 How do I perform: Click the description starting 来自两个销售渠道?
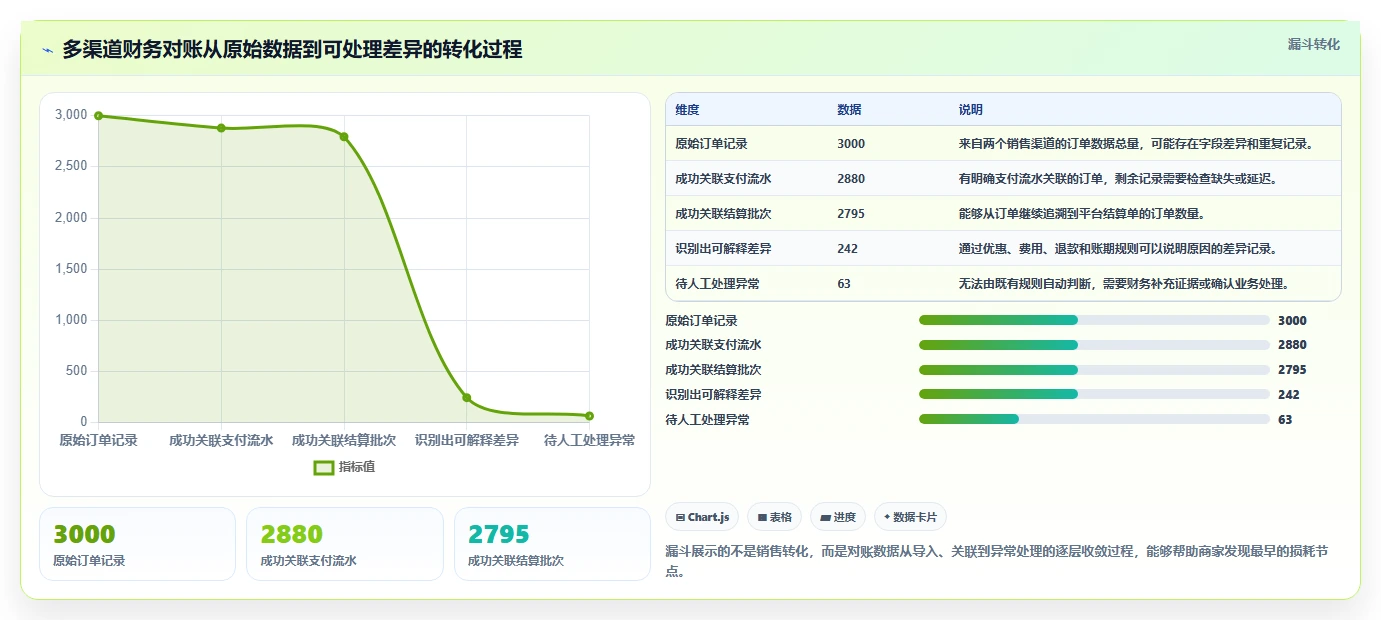(x=1135, y=144)
